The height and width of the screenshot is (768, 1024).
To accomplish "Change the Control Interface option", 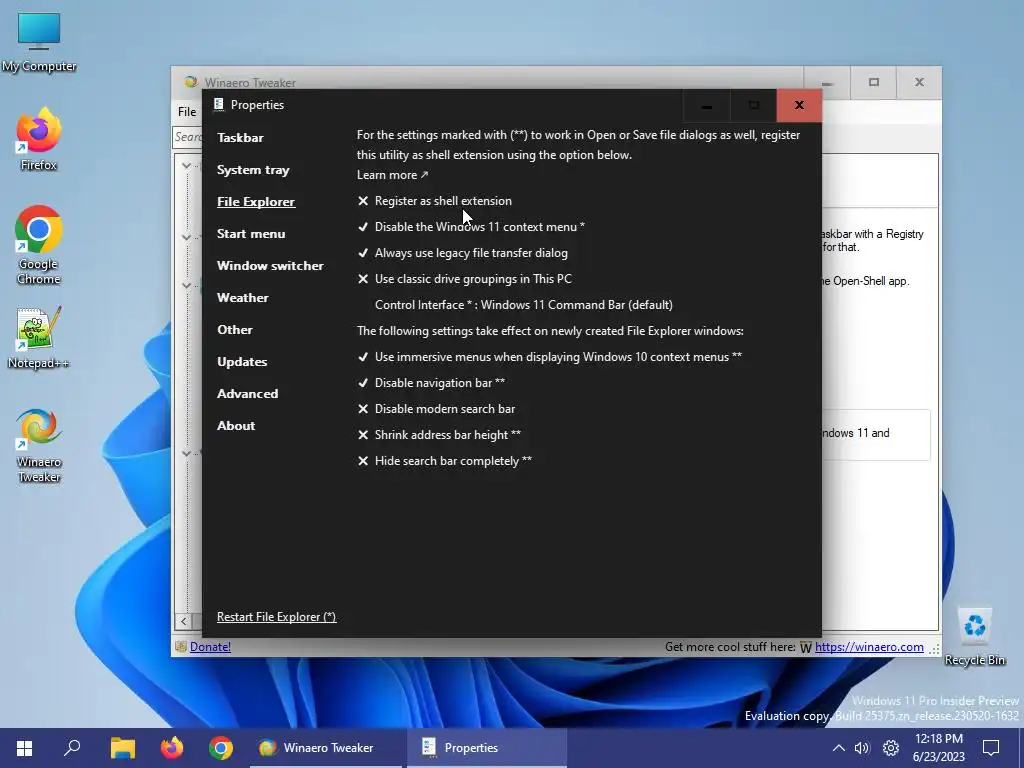I will (524, 305).
